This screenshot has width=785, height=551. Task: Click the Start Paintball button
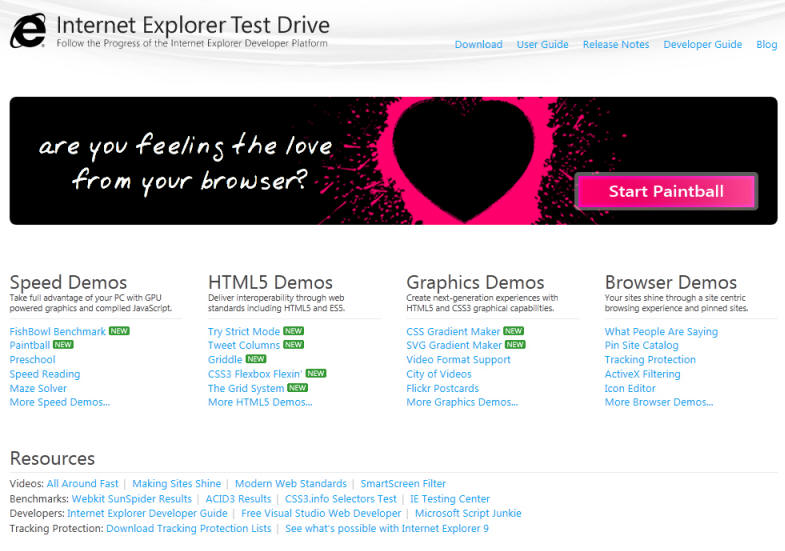[x=666, y=191]
